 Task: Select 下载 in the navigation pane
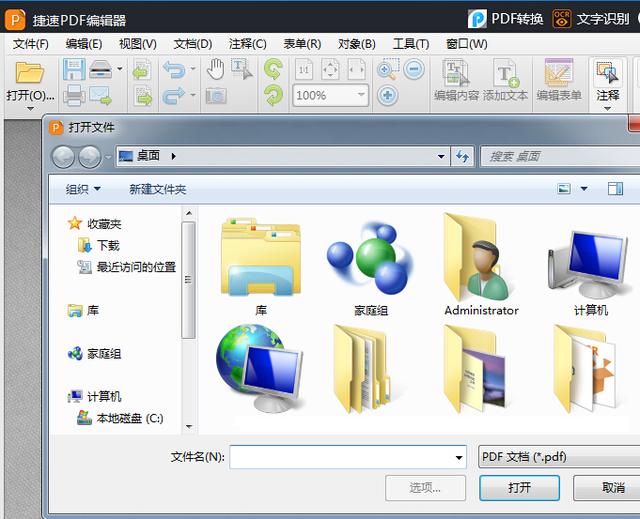[x=98, y=245]
